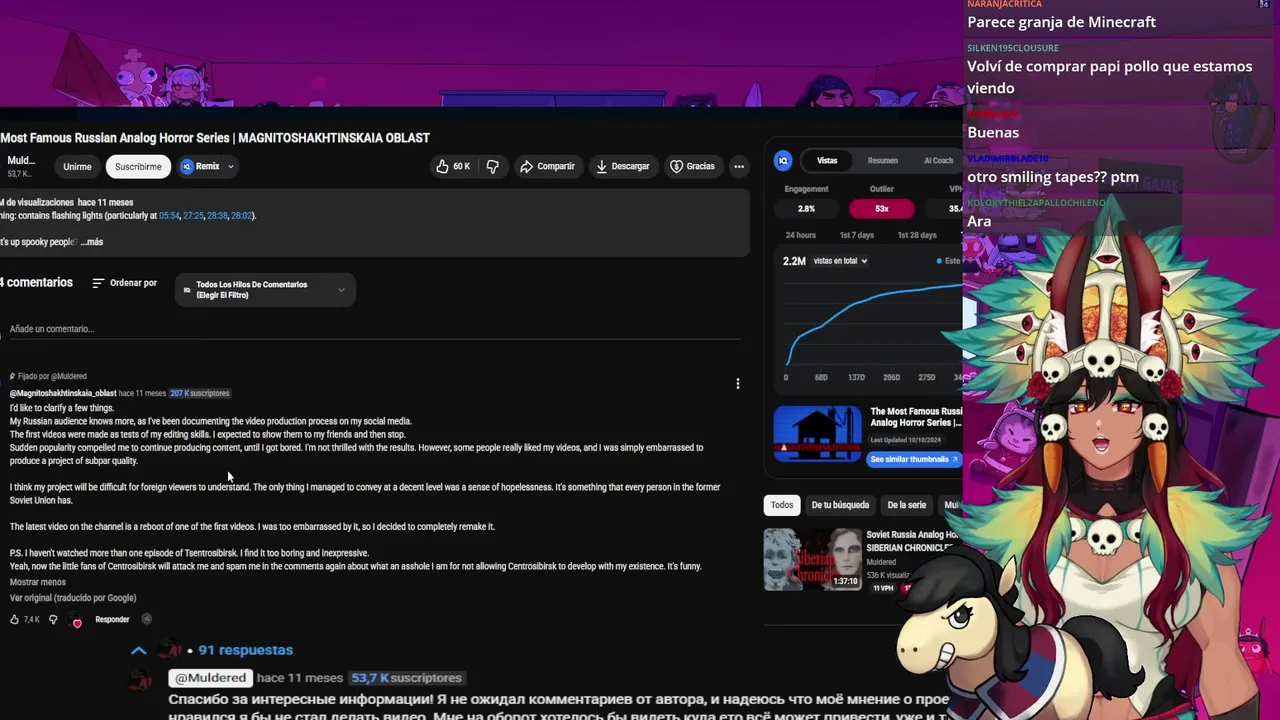This screenshot has width=1280, height=720.
Task: Switch to the Resumen tab
Action: pos(882,160)
